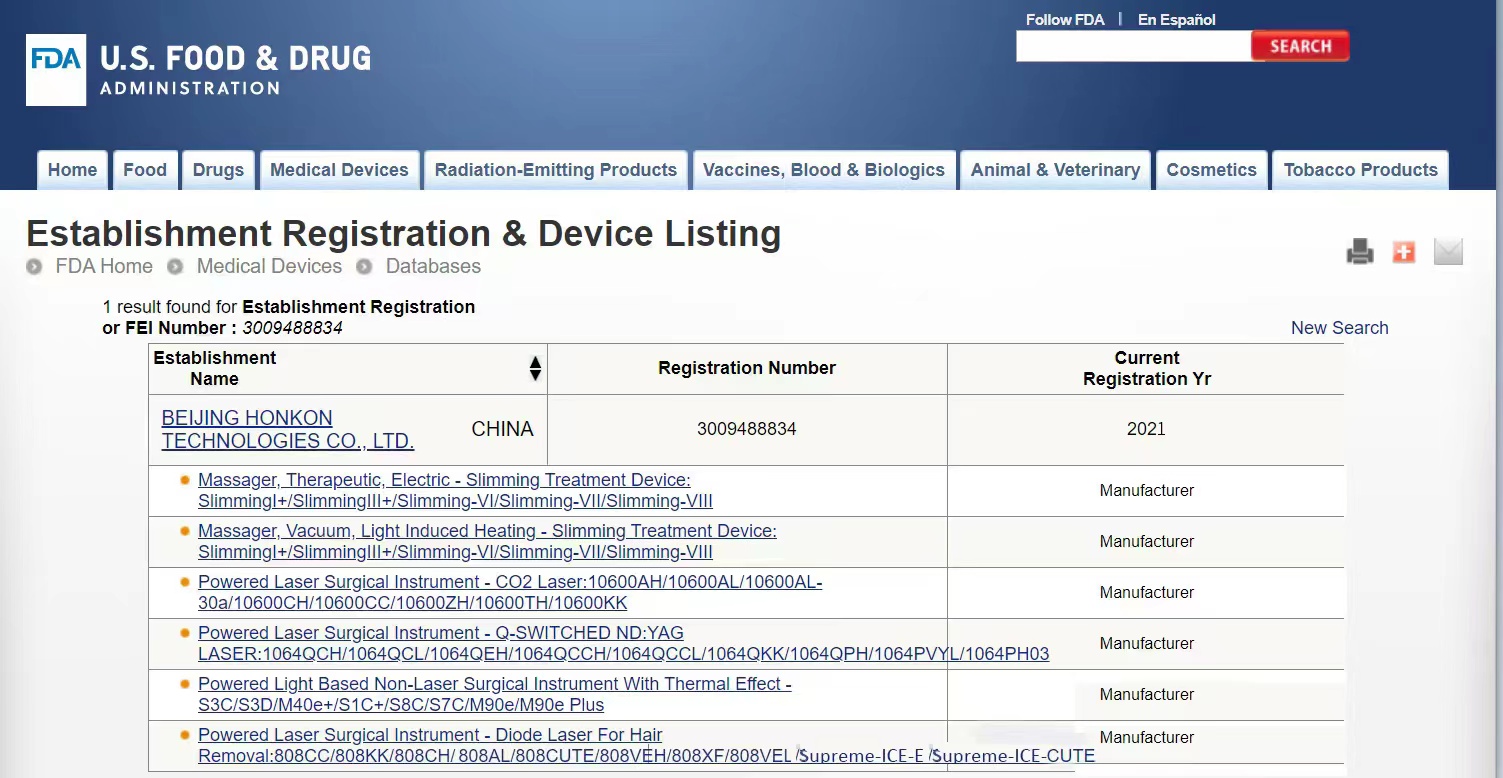
Task: Click the U.S. Food & Drug Administration title
Action: pyautogui.click(x=235, y=68)
